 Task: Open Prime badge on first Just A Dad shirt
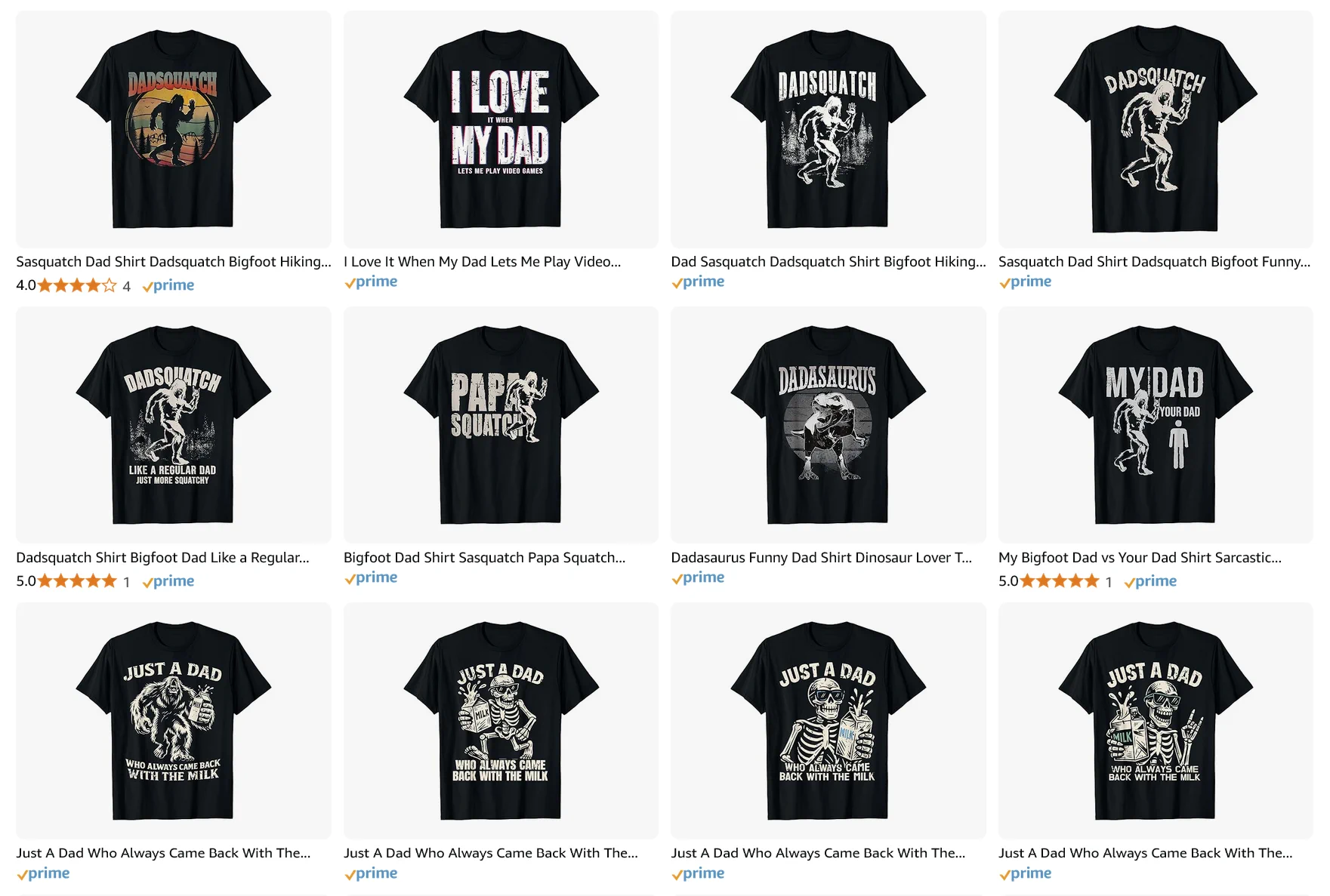[44, 873]
